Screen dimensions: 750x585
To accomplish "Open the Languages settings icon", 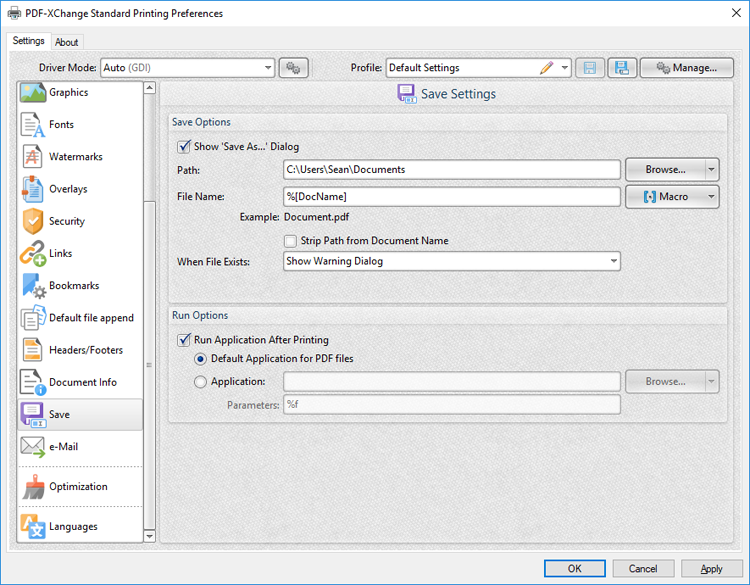I will pyautogui.click(x=33, y=527).
